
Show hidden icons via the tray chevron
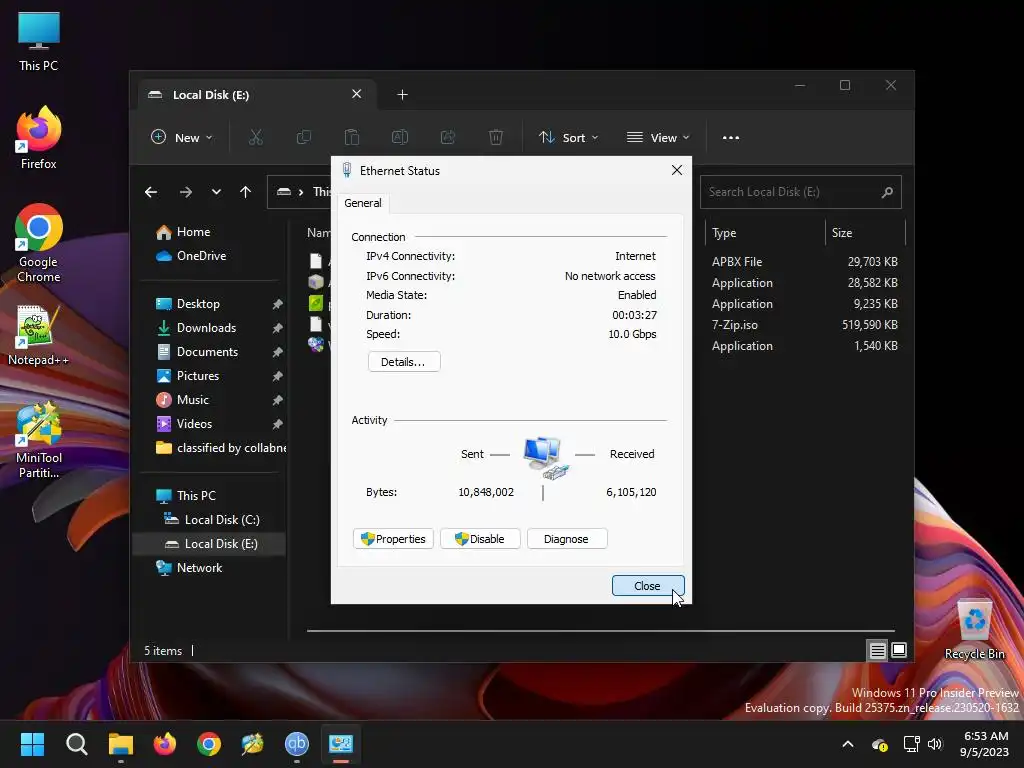tap(848, 744)
